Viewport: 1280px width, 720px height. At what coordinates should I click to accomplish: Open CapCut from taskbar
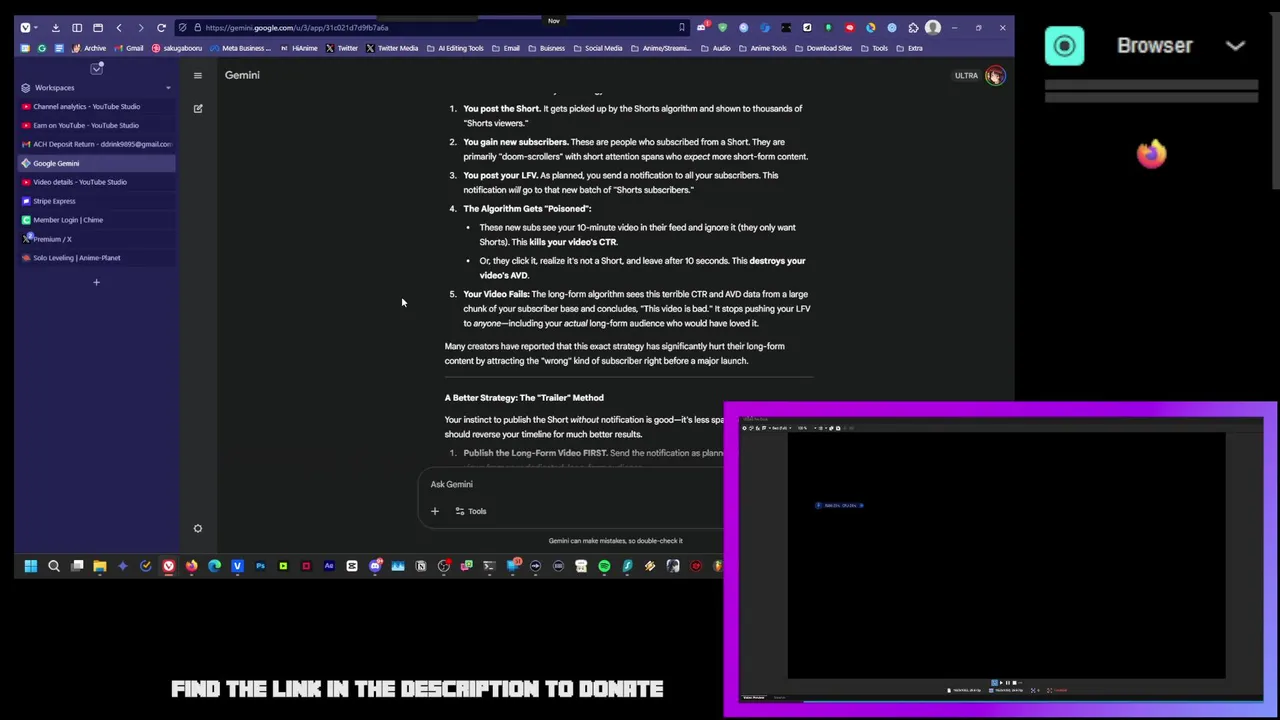(x=352, y=566)
